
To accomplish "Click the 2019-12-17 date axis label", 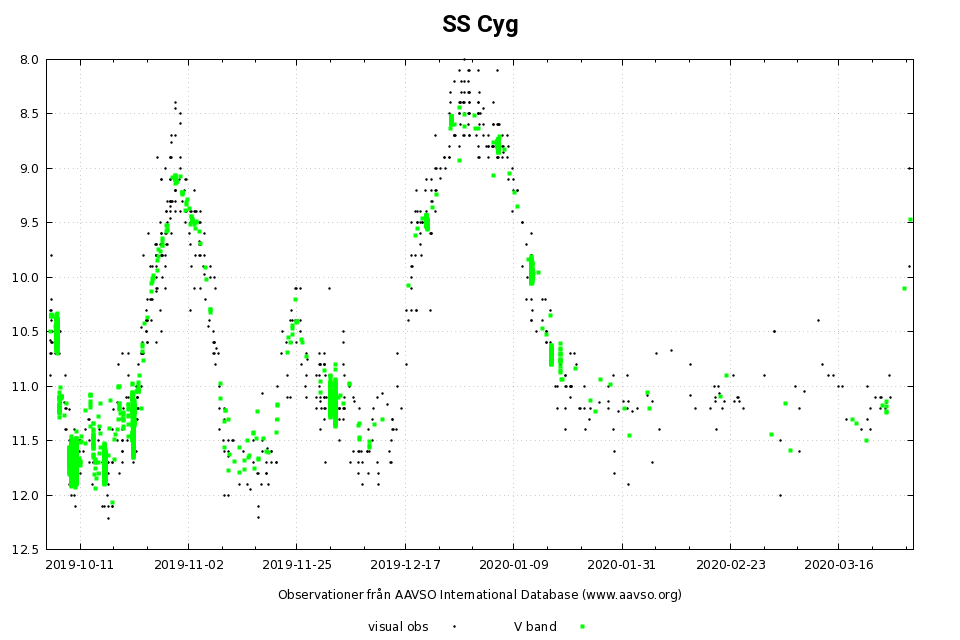I will pyautogui.click(x=405, y=564).
